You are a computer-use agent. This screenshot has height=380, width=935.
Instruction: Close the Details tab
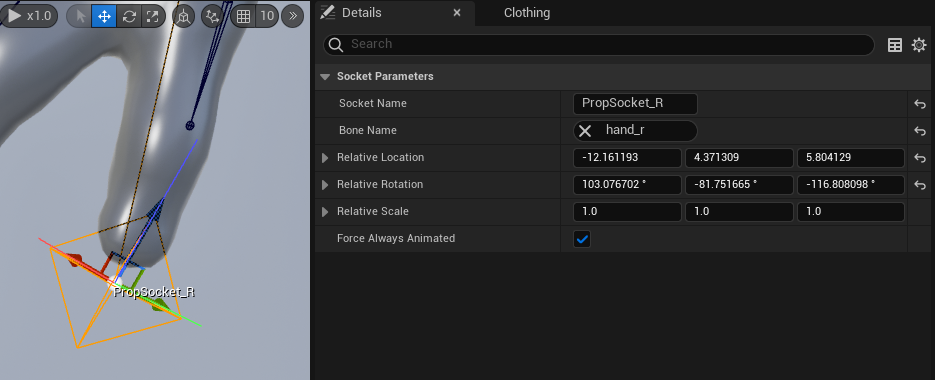(x=457, y=13)
